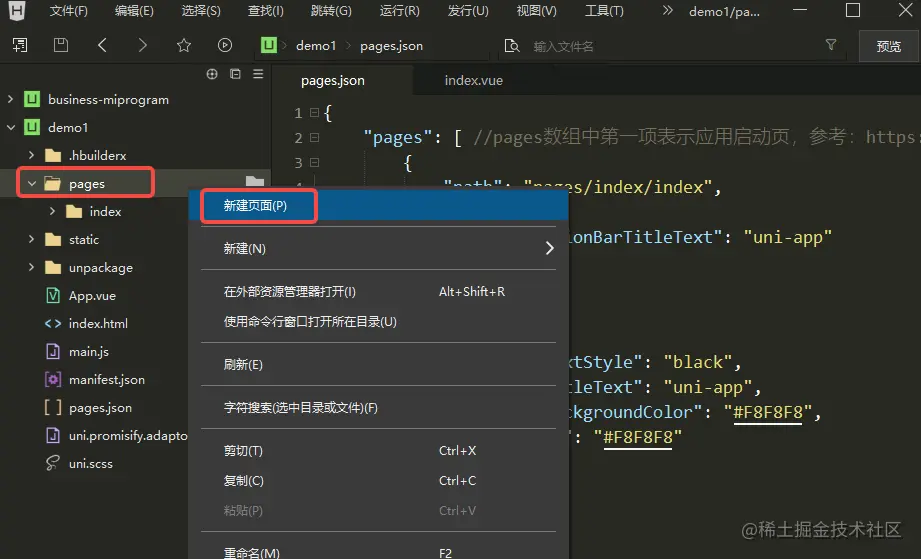
Task: Click the collapse-all icon in explorer
Action: tap(235, 74)
